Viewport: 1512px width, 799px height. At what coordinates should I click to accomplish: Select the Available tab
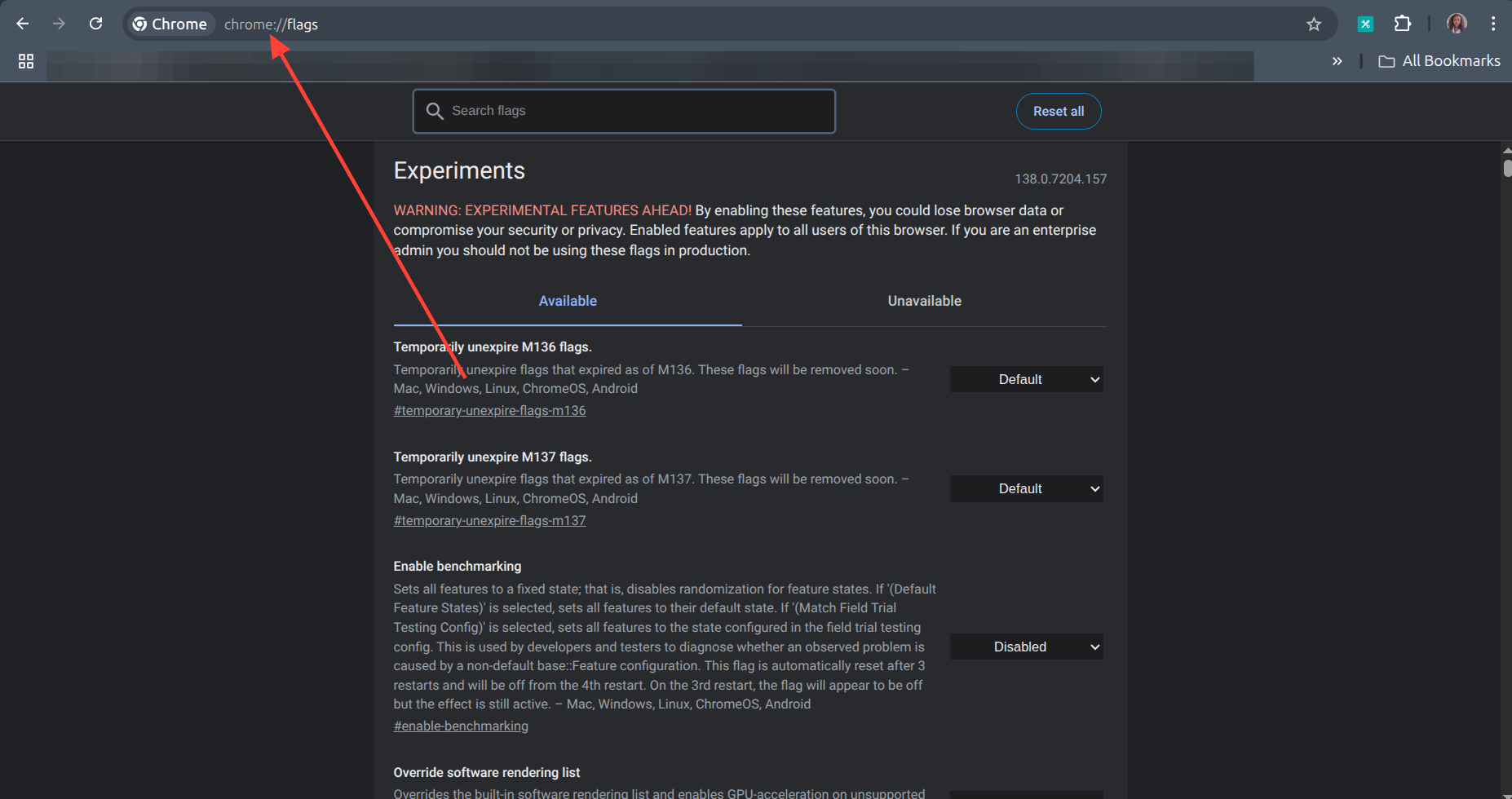(x=567, y=301)
